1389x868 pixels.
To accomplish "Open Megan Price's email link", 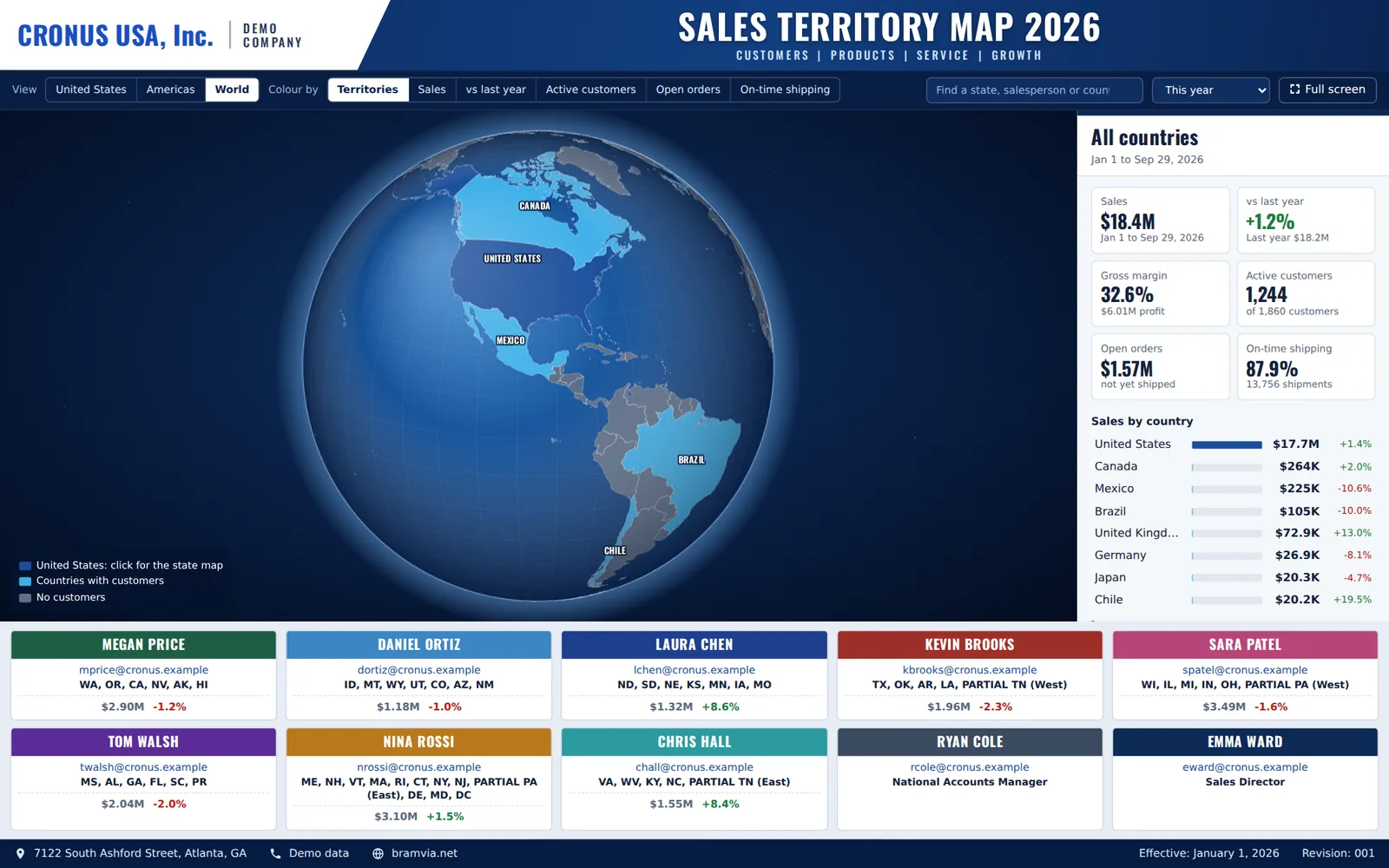I will pyautogui.click(x=143, y=670).
